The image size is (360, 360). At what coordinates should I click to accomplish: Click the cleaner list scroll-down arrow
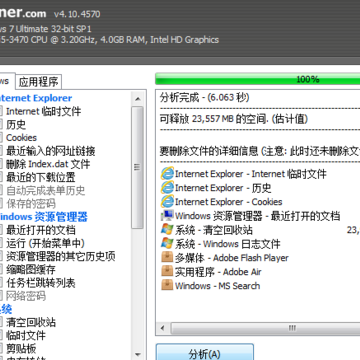pyautogui.click(x=138, y=354)
